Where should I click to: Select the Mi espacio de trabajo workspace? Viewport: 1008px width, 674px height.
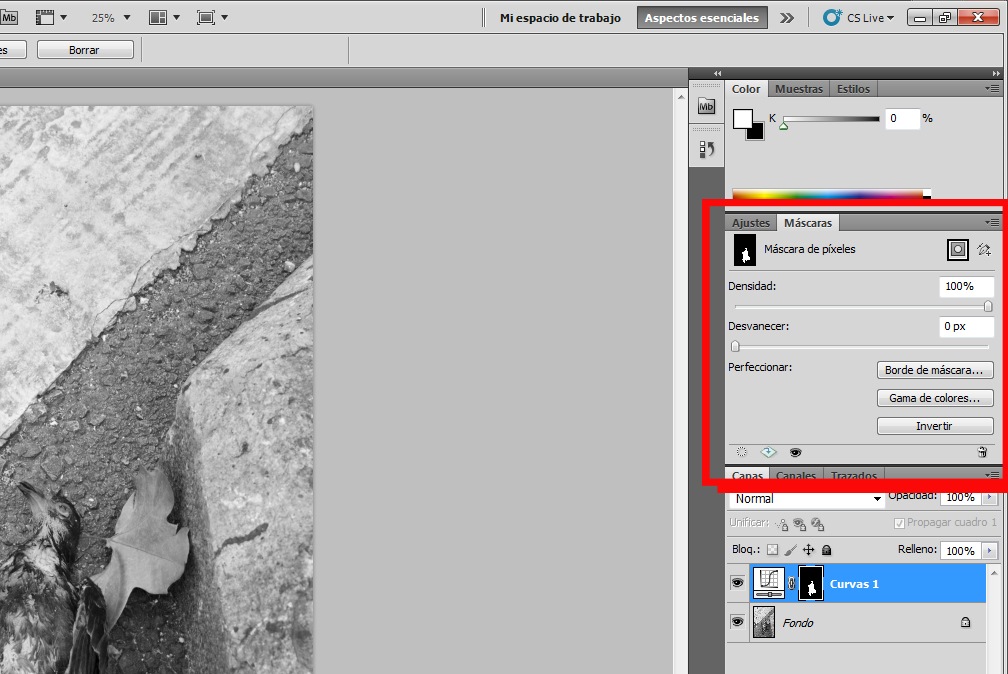coord(560,18)
